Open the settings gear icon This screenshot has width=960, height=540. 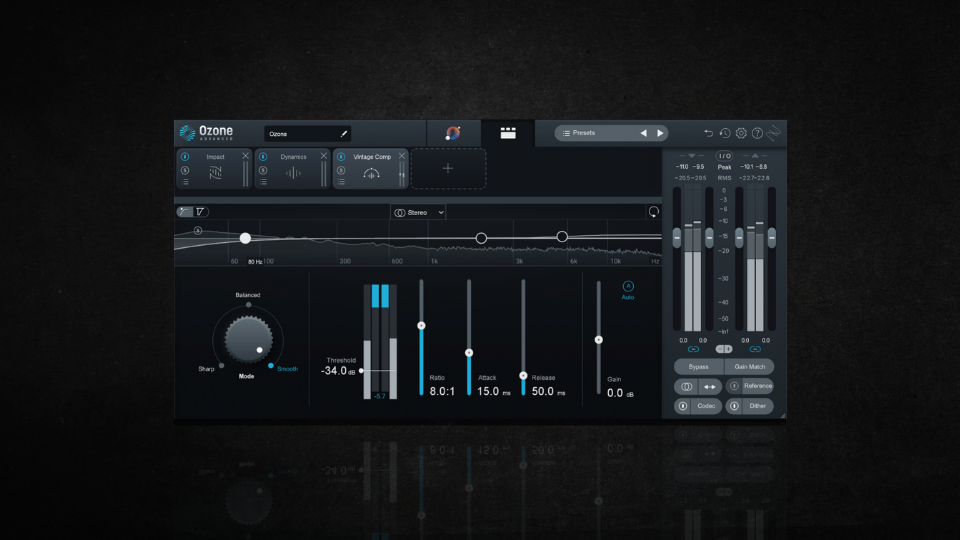(741, 133)
